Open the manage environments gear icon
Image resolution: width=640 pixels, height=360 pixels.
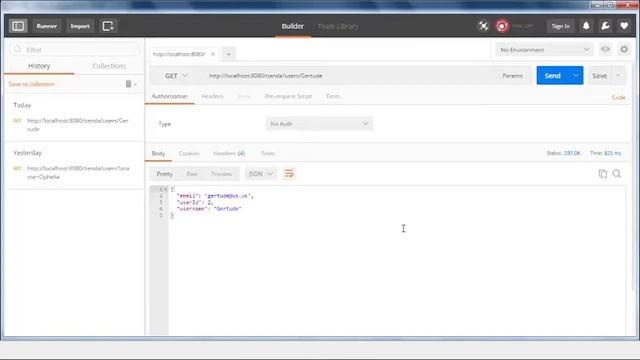tap(624, 49)
